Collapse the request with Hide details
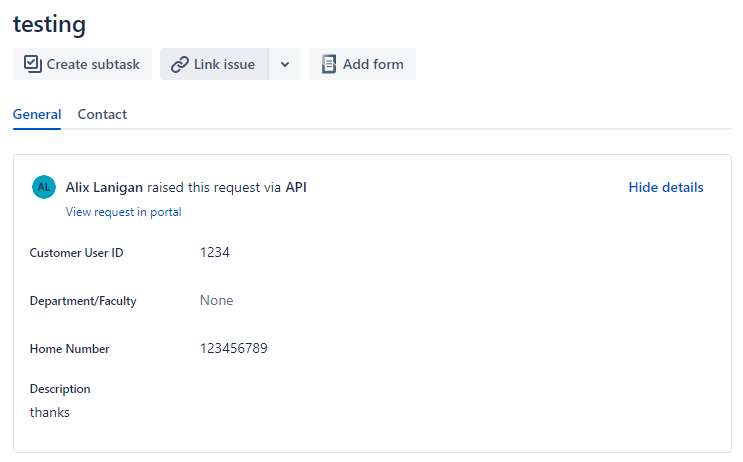743x462 pixels. (666, 187)
